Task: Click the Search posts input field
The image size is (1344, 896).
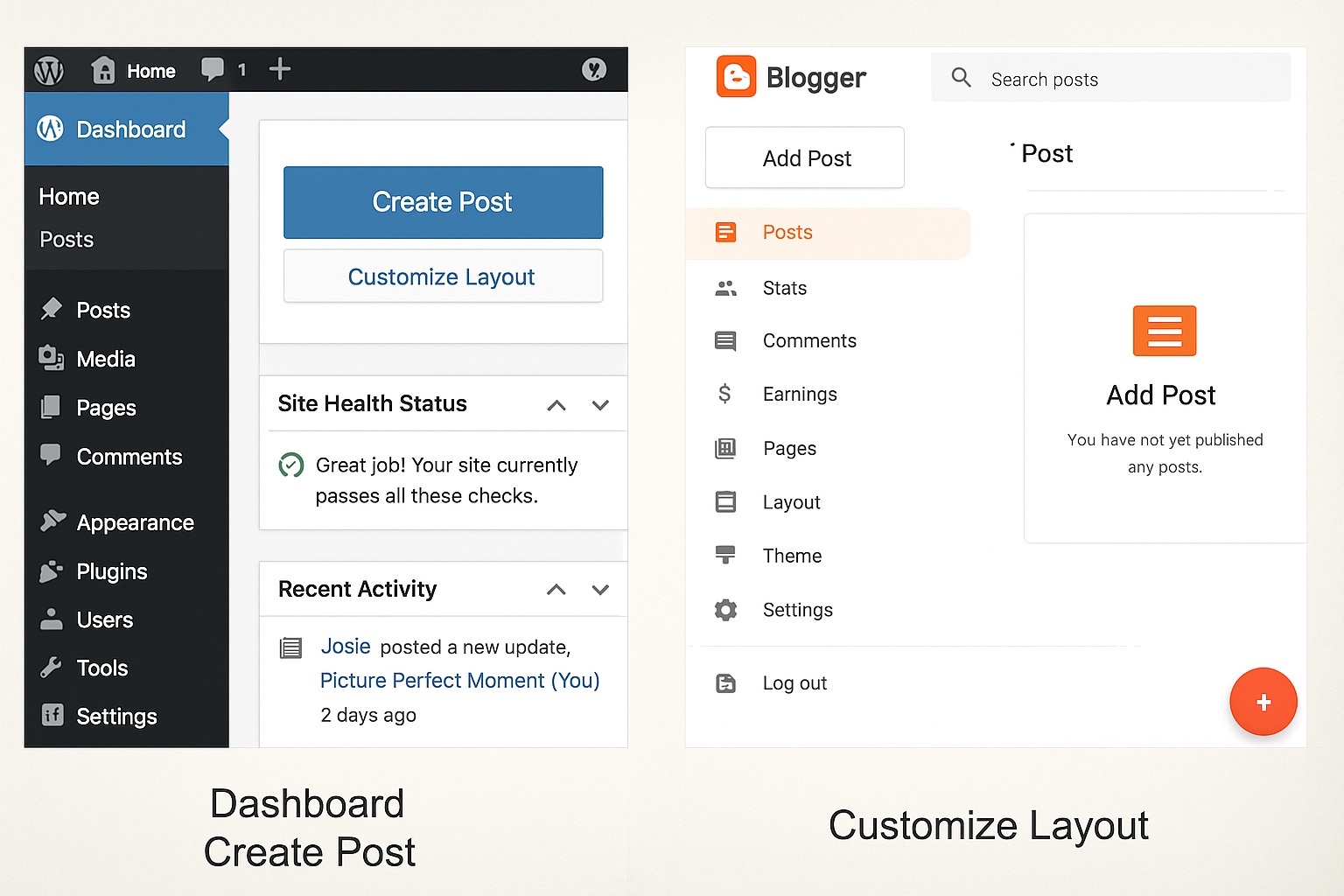Action: [1129, 80]
